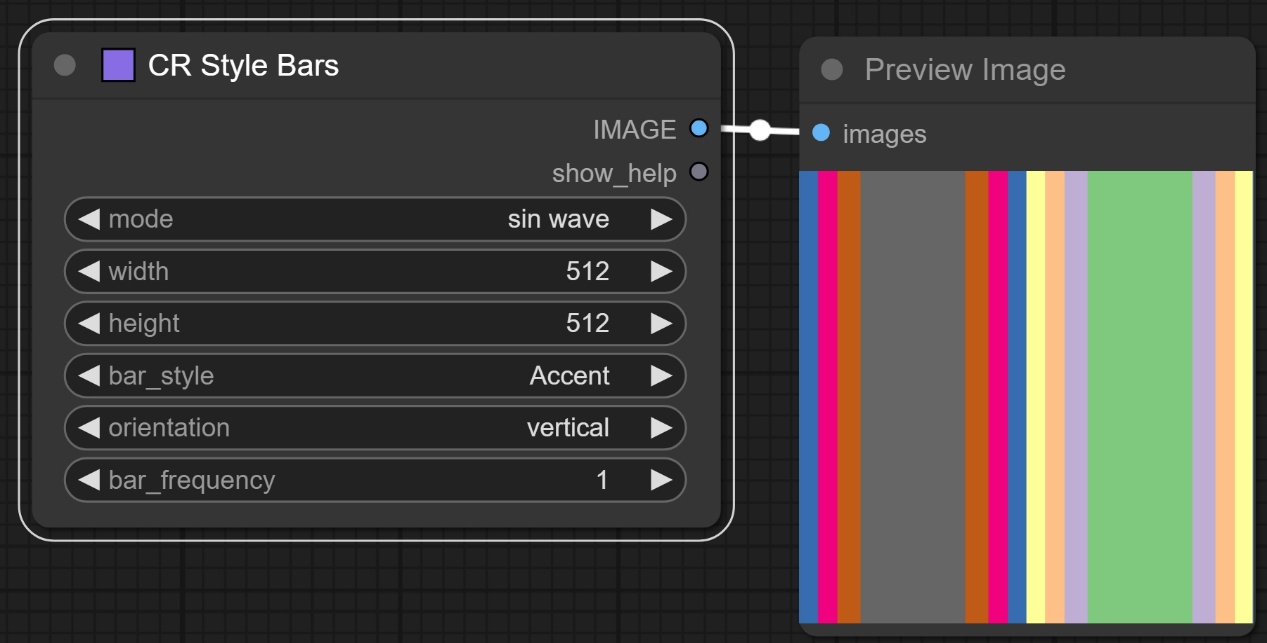Screen dimensions: 1267x643
Task: Click the link midpoint between IMAGE and images
Action: click(760, 130)
